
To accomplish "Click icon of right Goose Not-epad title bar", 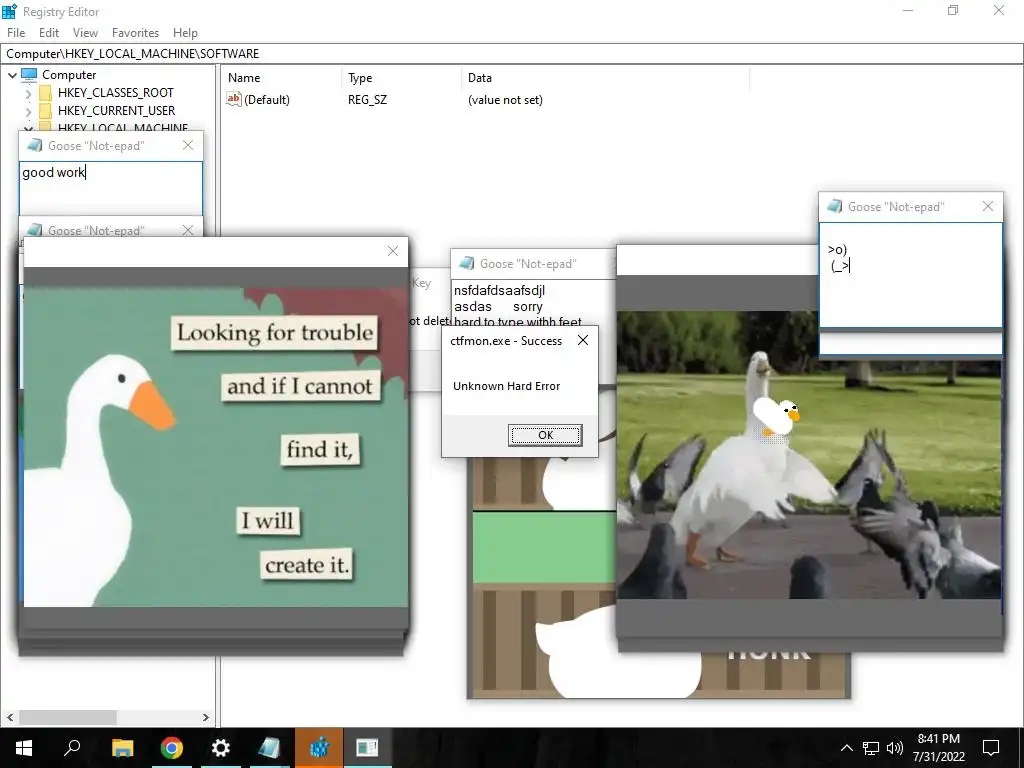I will [835, 206].
